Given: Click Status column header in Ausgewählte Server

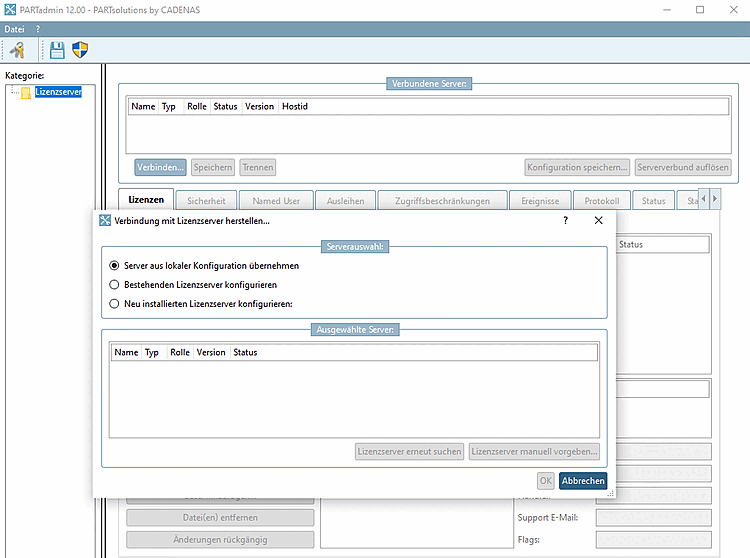Looking at the screenshot, I should tap(245, 352).
